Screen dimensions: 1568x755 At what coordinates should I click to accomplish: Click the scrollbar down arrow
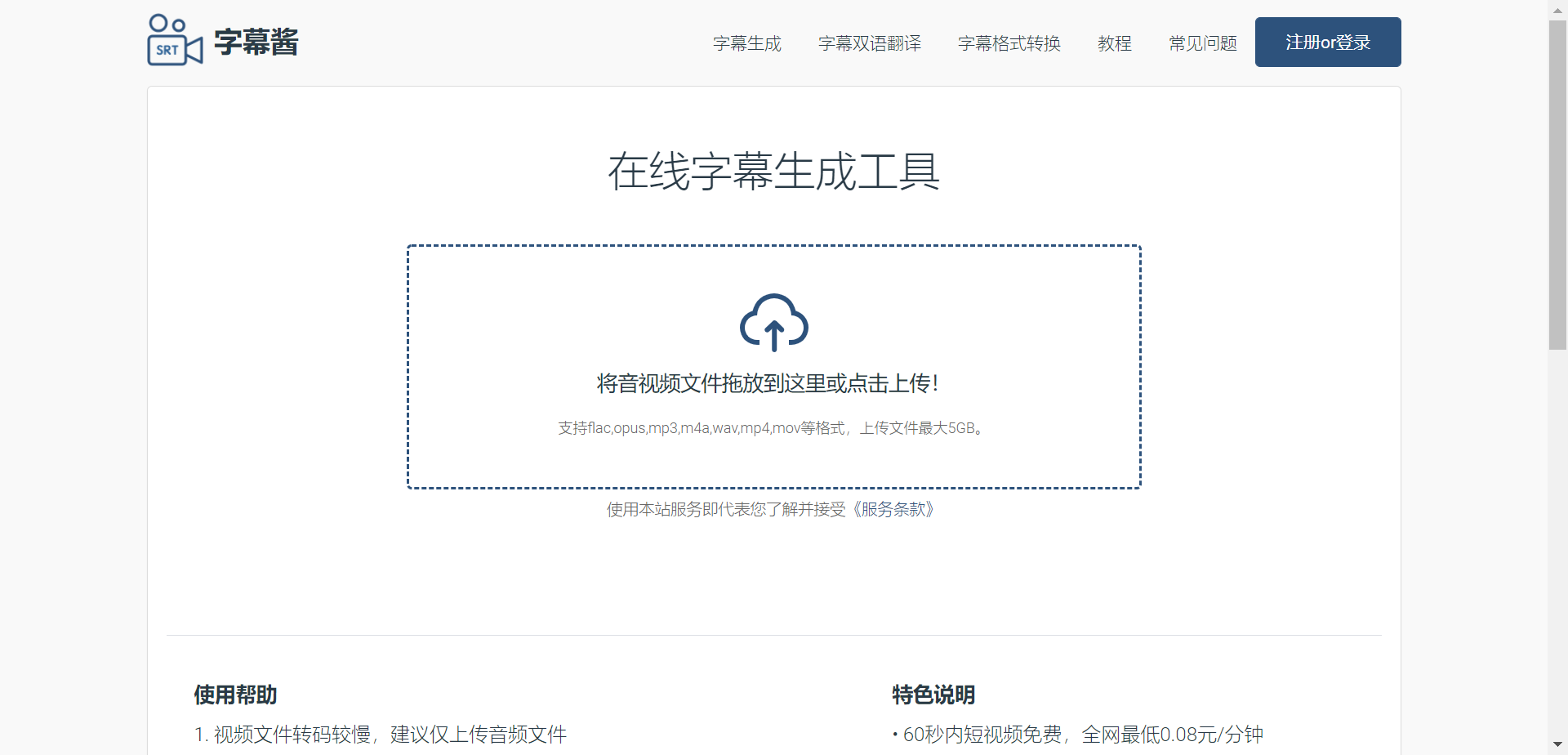click(1557, 745)
